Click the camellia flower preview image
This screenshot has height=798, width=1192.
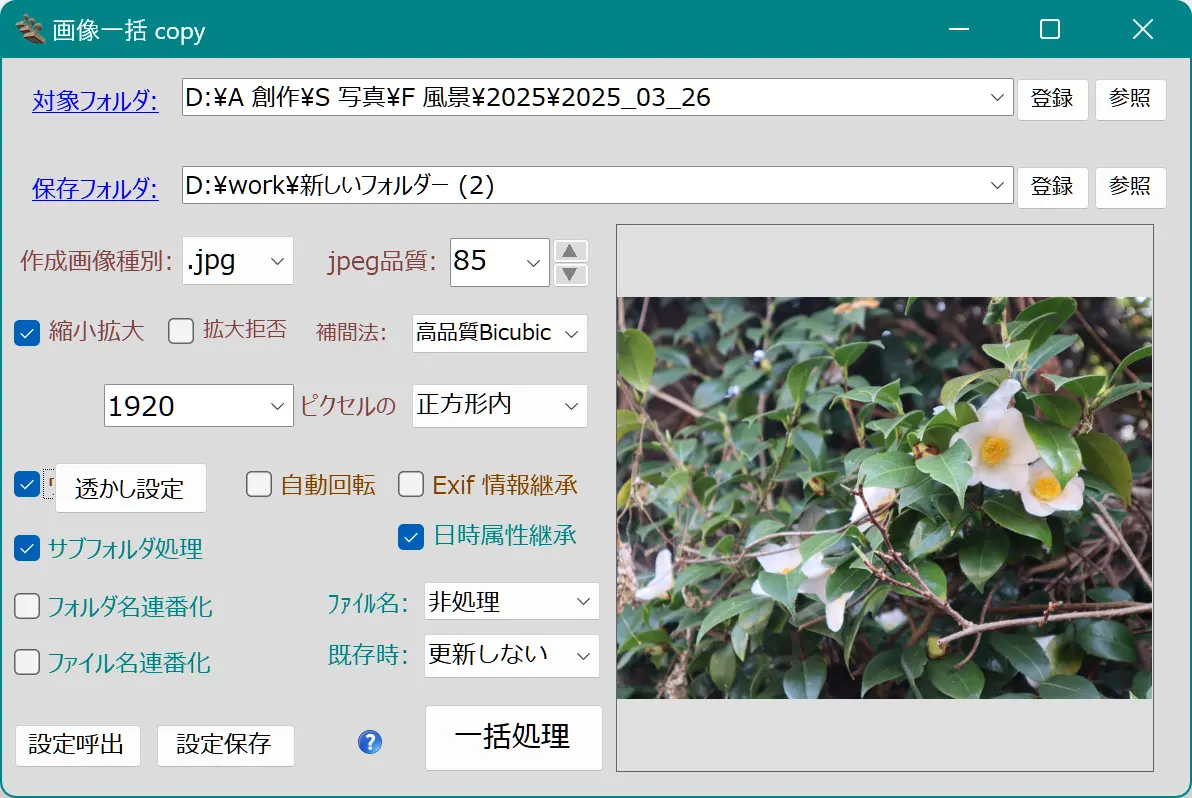[884, 498]
